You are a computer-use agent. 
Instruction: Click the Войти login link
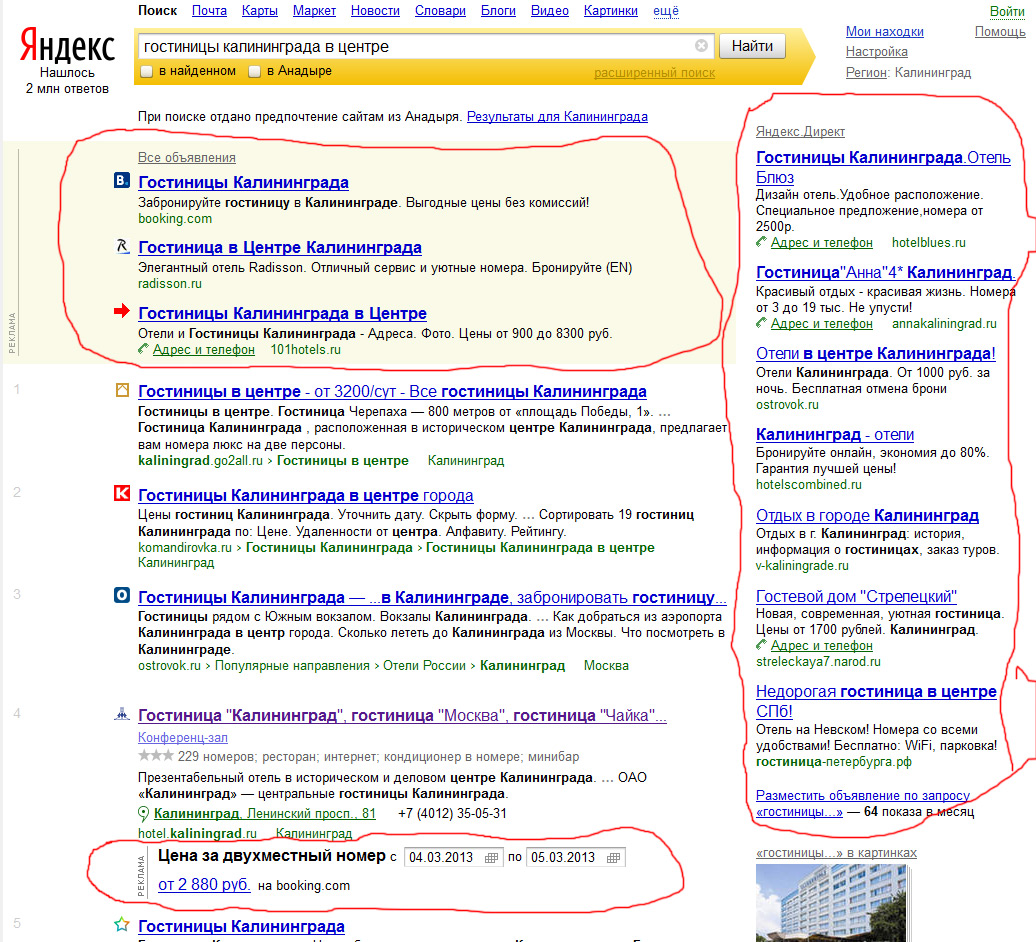pyautogui.click(x=1007, y=11)
